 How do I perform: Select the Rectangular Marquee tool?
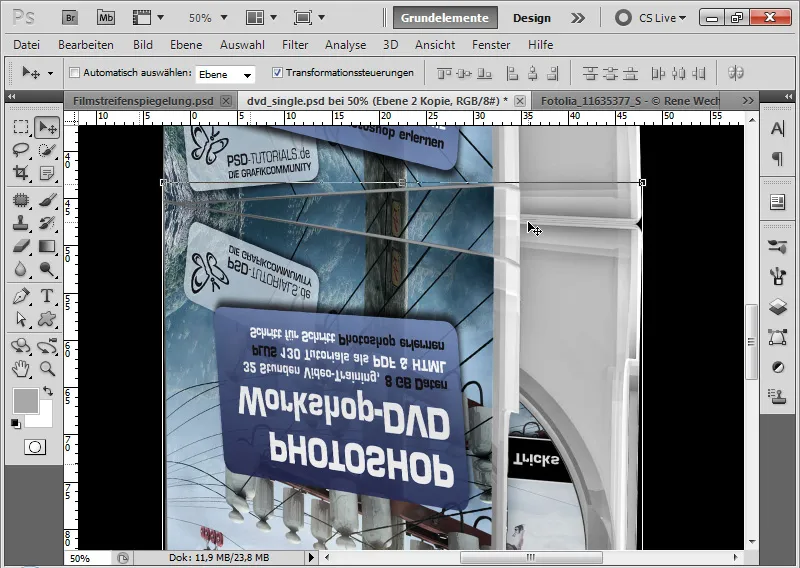[x=20, y=127]
